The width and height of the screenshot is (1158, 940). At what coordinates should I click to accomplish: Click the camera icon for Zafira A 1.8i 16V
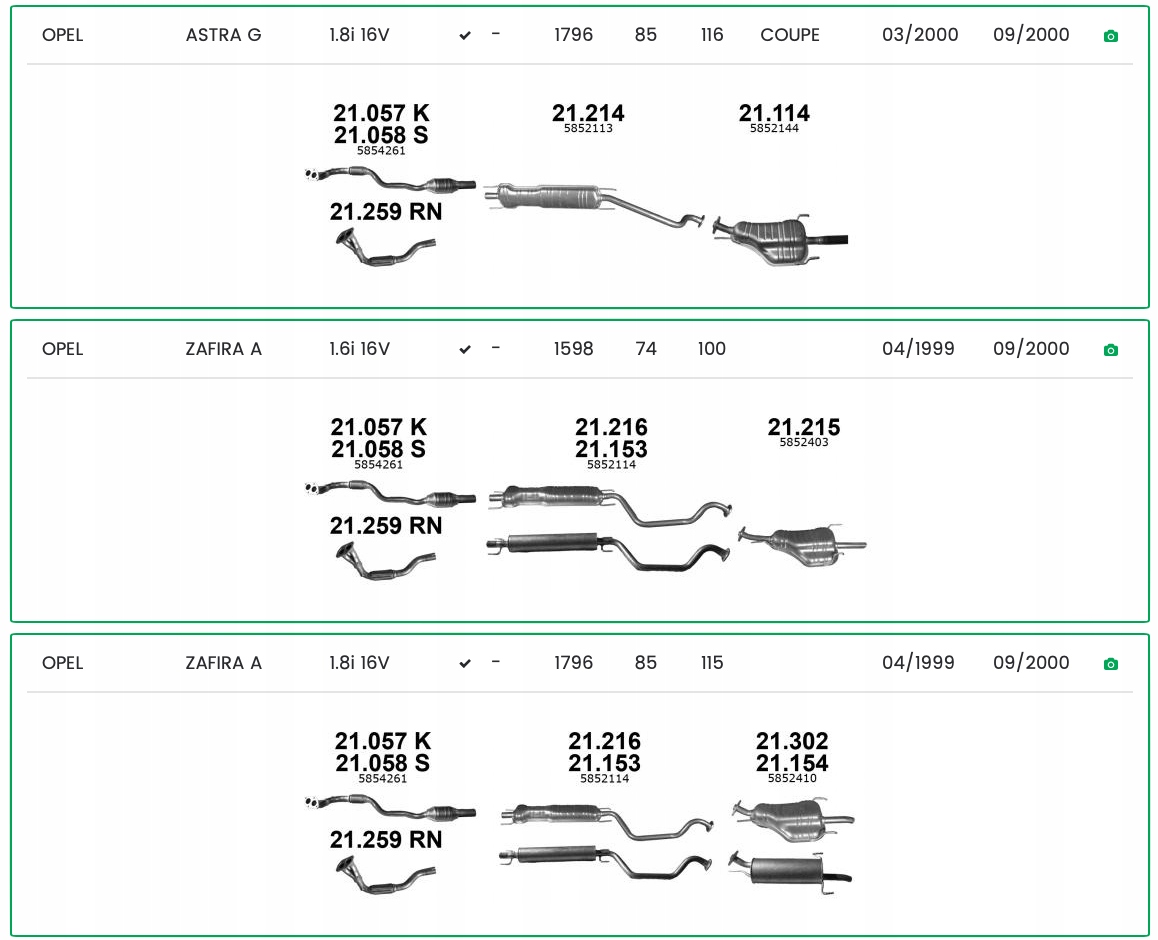(x=1110, y=664)
